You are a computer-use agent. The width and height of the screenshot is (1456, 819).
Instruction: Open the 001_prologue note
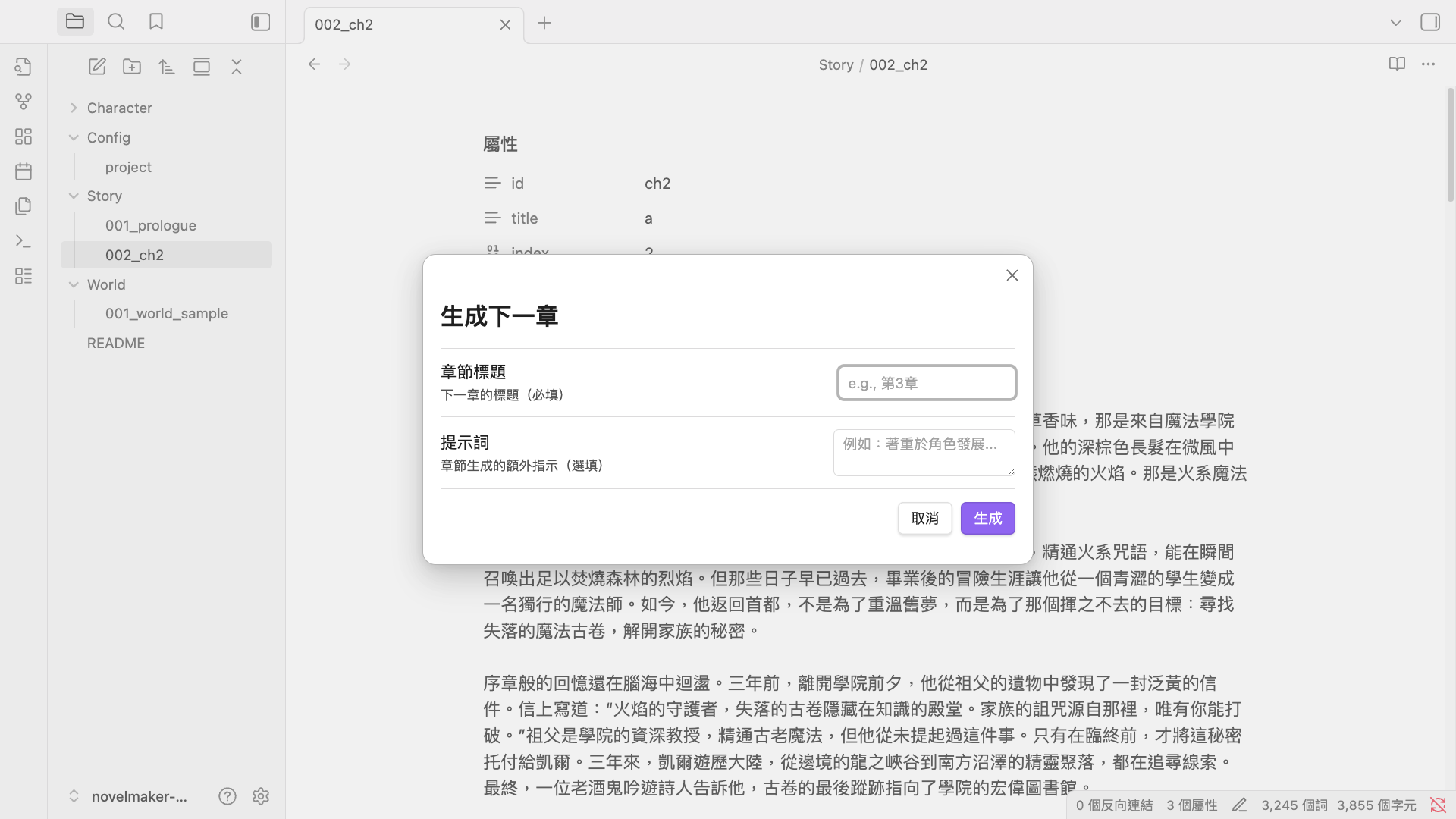[151, 225]
